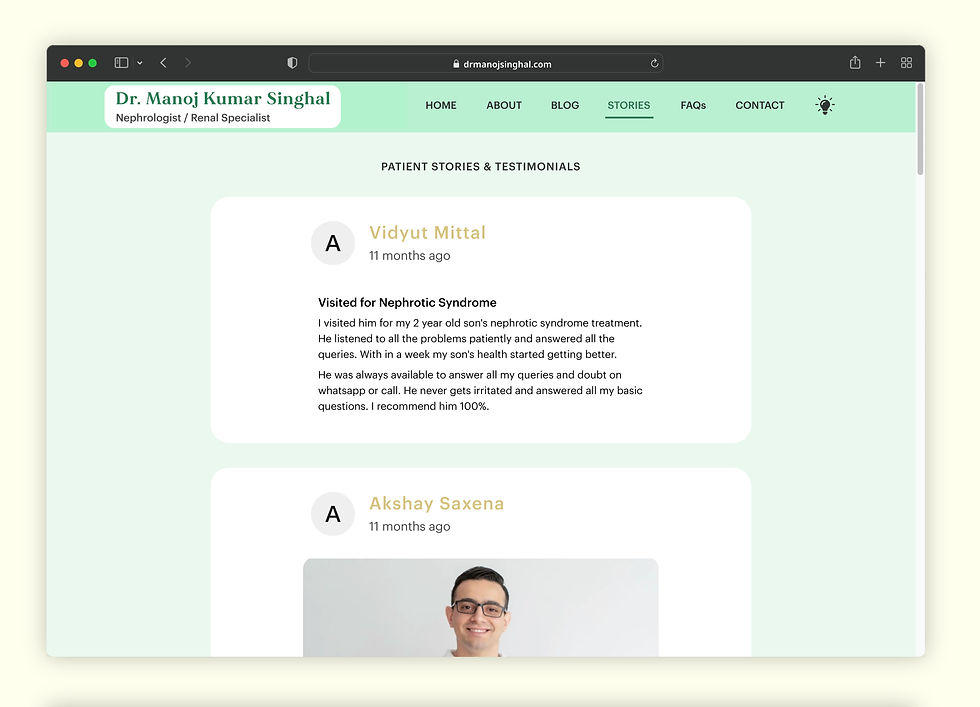The image size is (980, 707).
Task: Open the privacy shield icon
Action: click(292, 63)
